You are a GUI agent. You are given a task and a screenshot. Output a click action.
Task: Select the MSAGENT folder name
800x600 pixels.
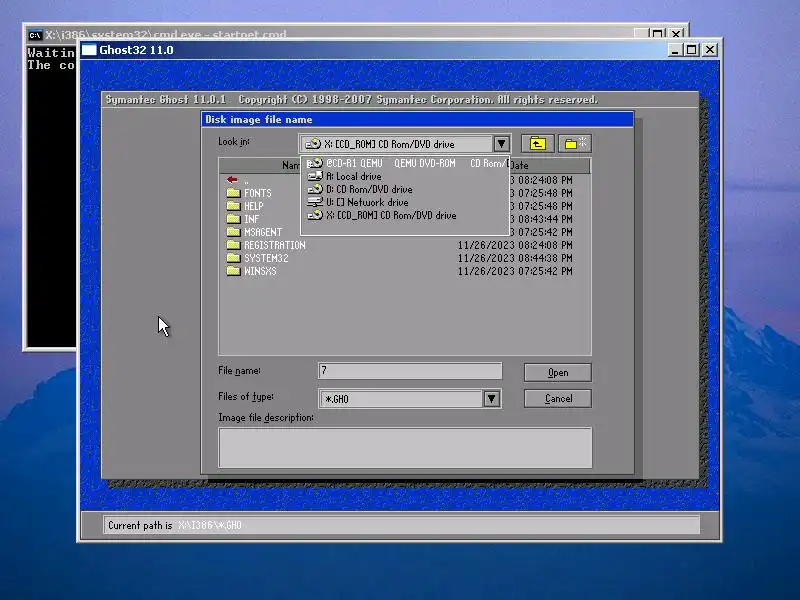click(263, 232)
